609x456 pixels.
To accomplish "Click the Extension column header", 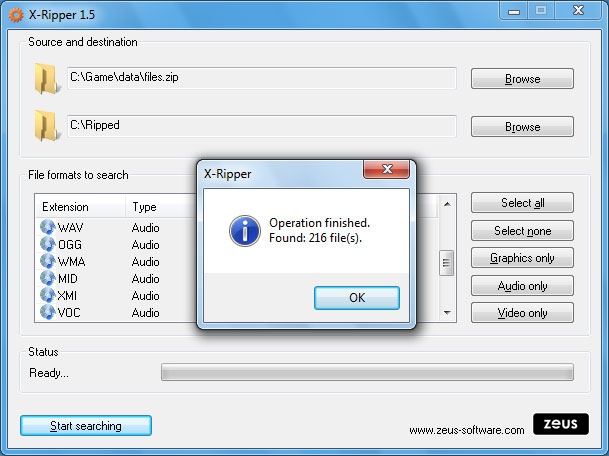I will click(x=80, y=207).
